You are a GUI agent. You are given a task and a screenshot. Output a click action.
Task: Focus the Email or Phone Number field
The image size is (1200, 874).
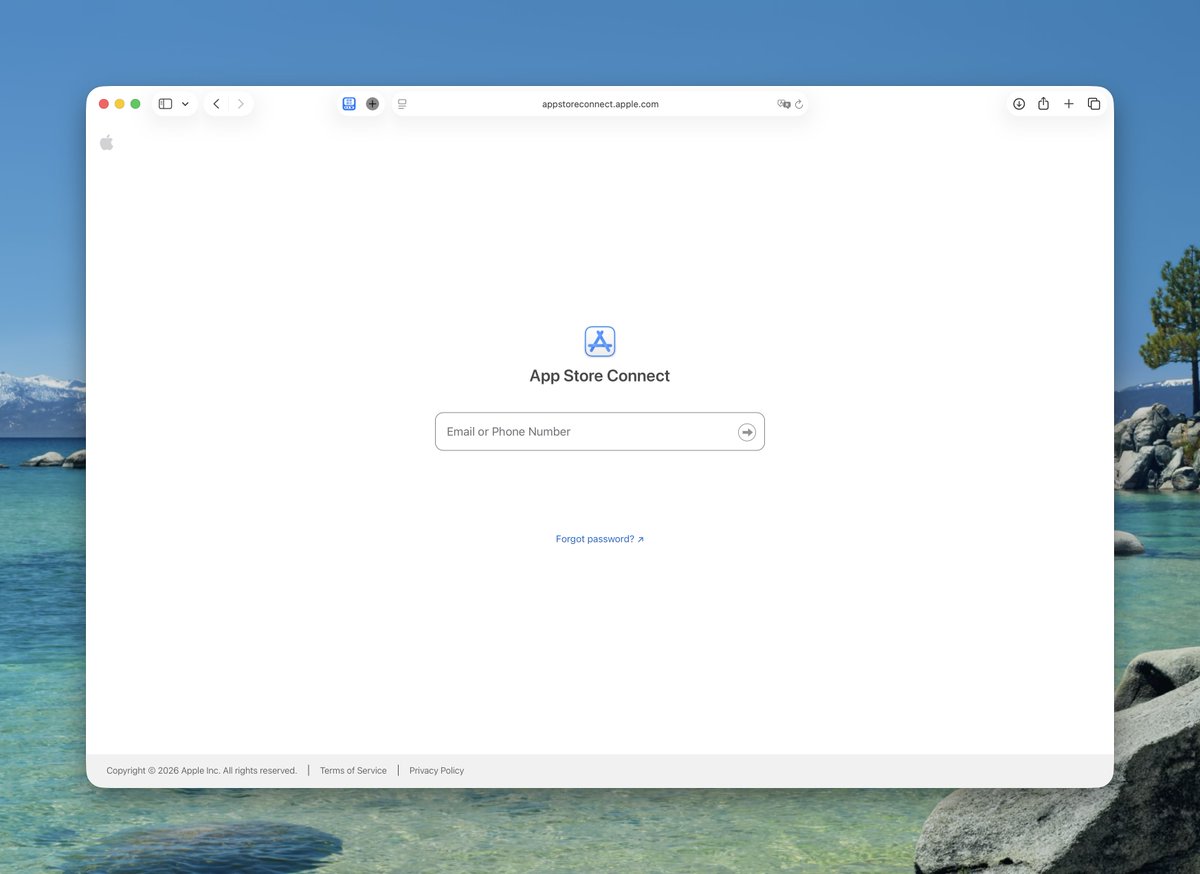click(600, 432)
